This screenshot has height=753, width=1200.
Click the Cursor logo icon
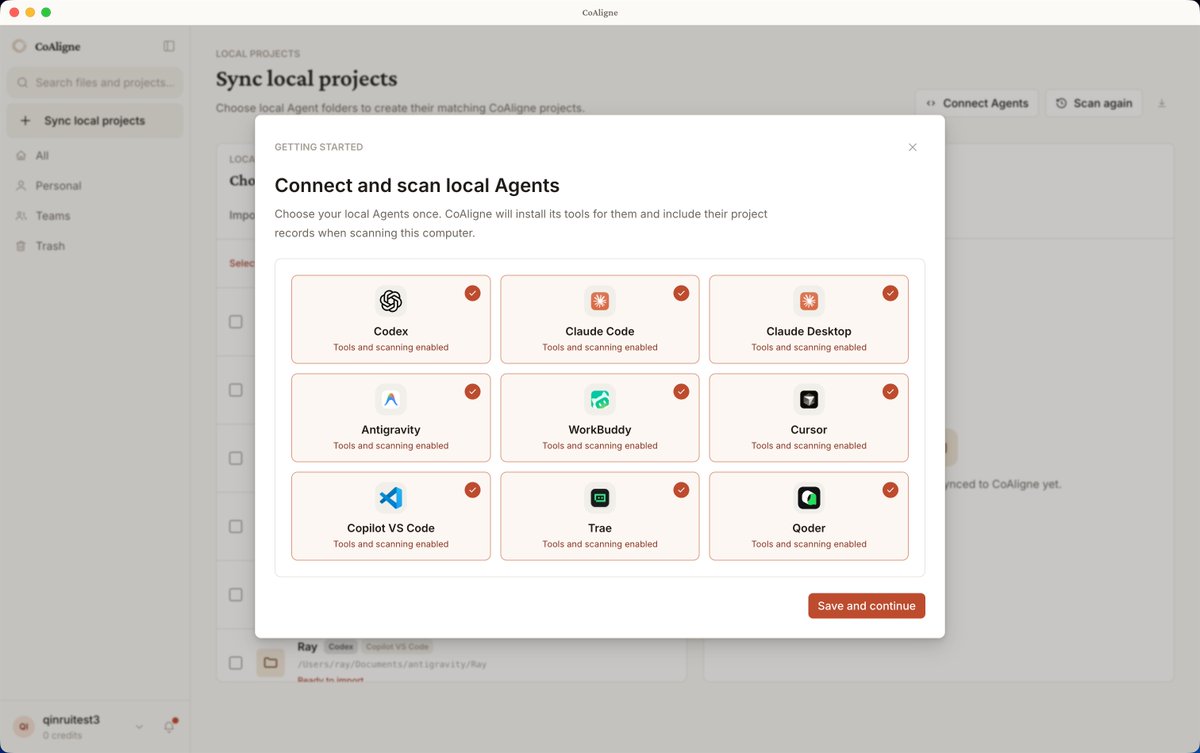(x=809, y=399)
